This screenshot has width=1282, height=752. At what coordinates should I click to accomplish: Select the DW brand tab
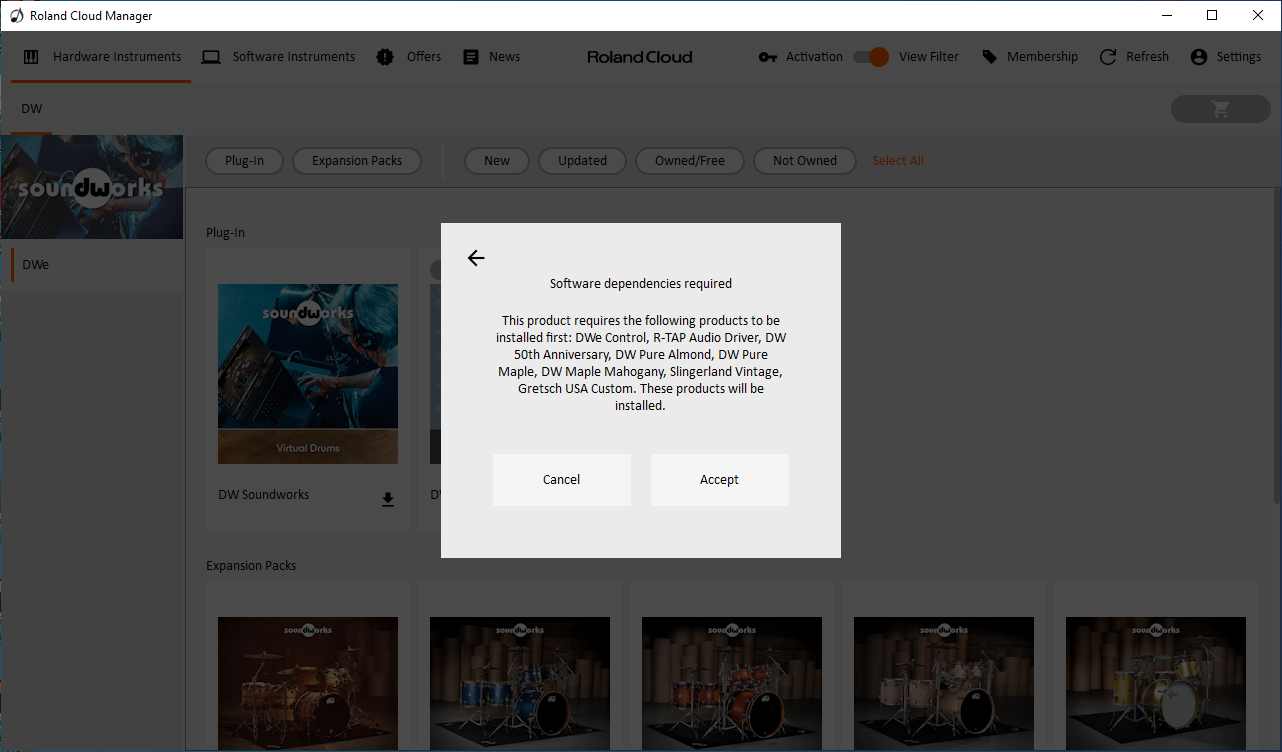pyautogui.click(x=32, y=108)
